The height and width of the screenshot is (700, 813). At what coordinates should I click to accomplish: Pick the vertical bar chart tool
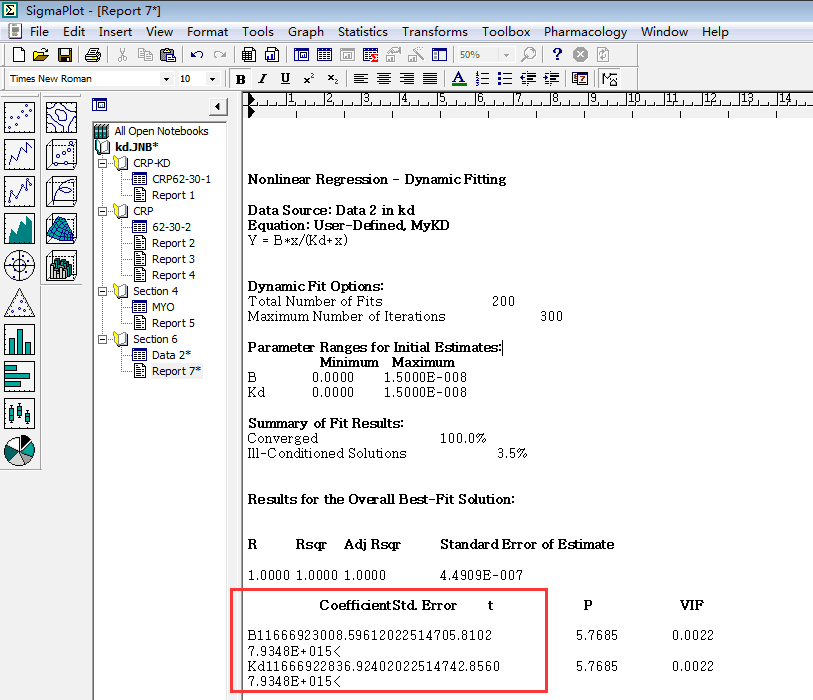[20, 340]
